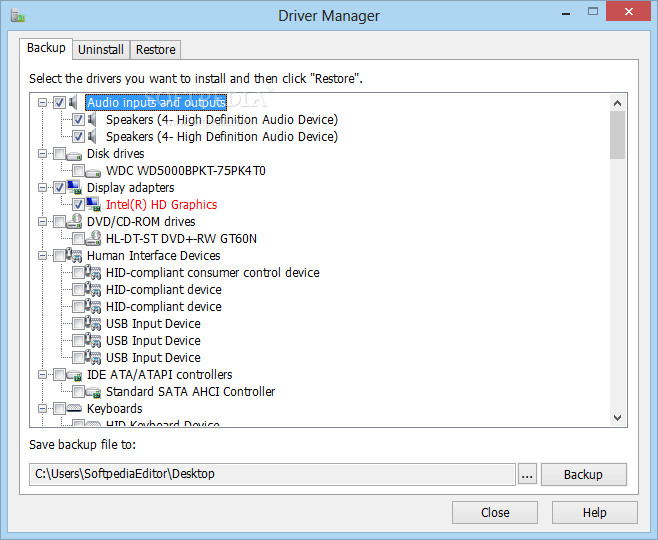Select the Disk drives category label
The height and width of the screenshot is (540, 658).
pos(115,154)
